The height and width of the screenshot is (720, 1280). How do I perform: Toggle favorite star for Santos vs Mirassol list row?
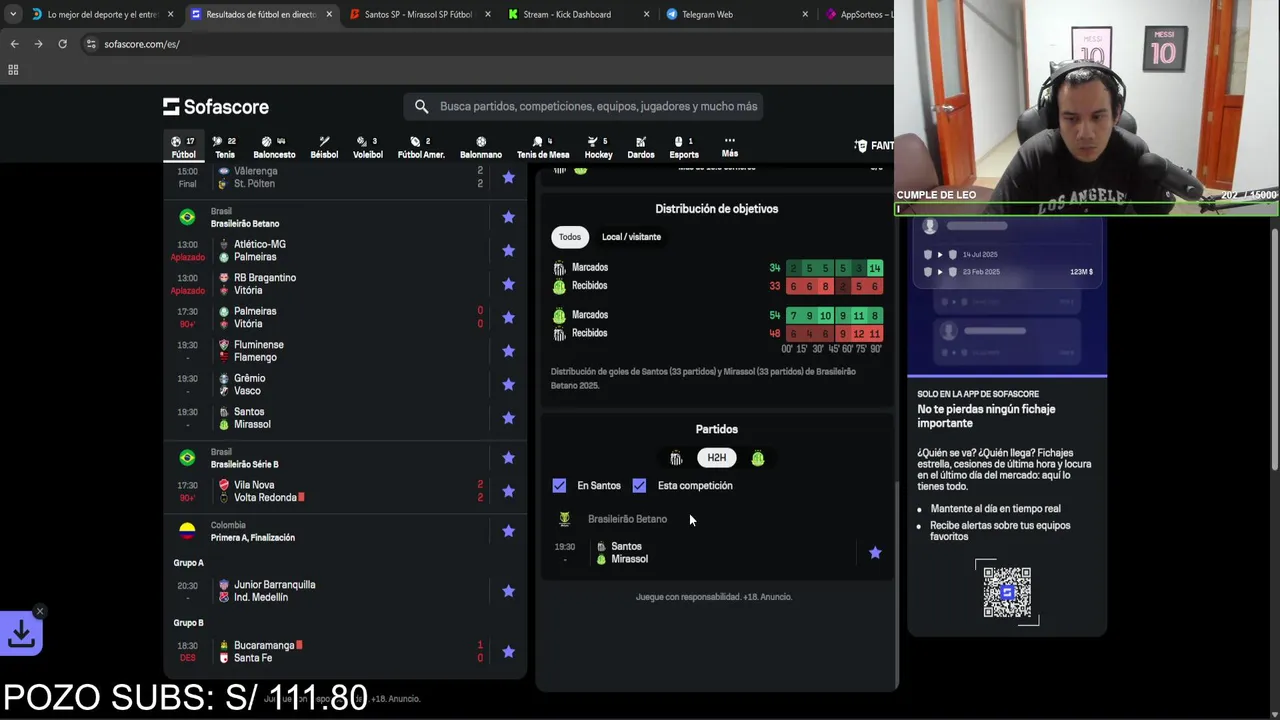click(508, 418)
